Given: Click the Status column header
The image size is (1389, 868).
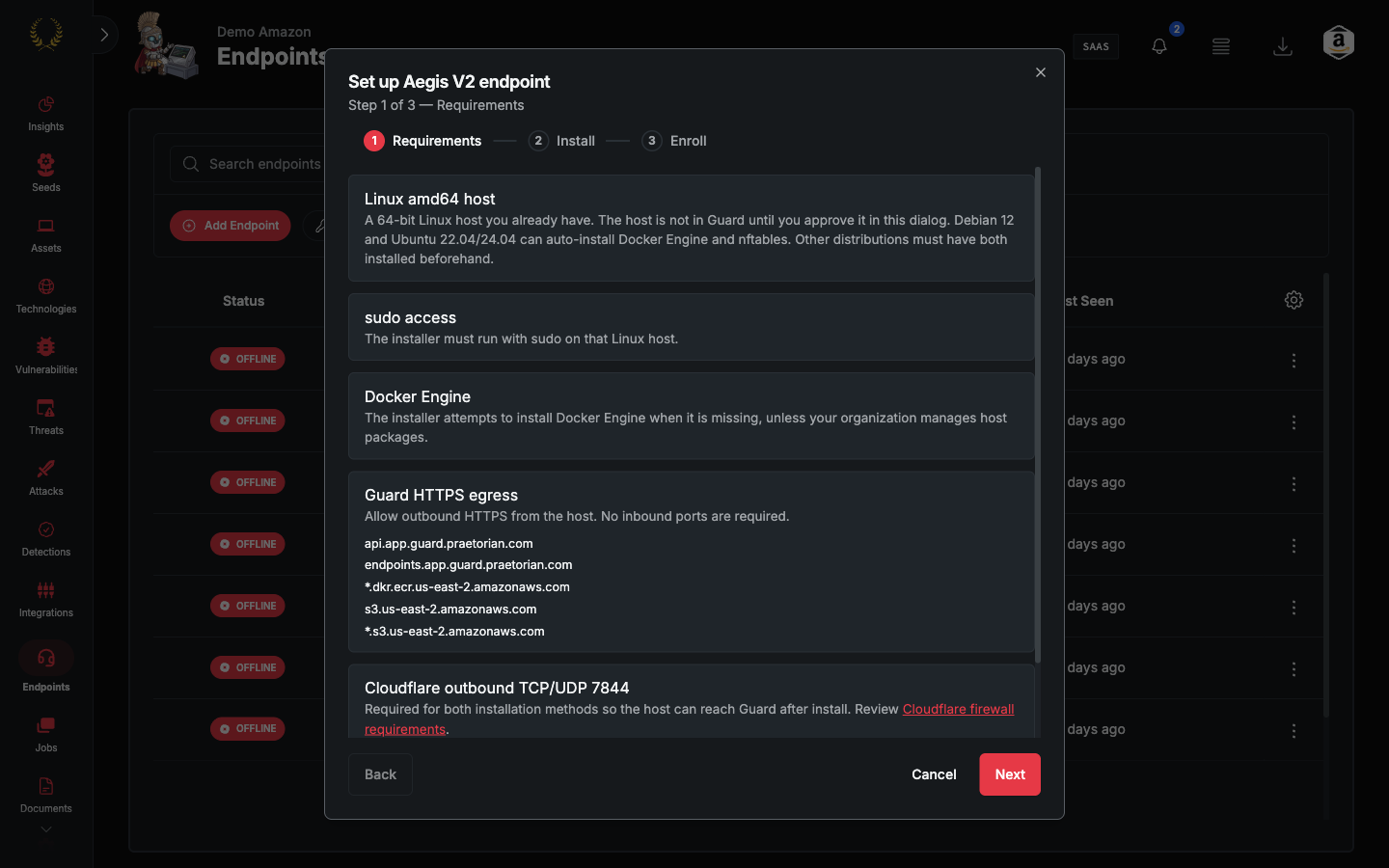Looking at the screenshot, I should click(243, 301).
